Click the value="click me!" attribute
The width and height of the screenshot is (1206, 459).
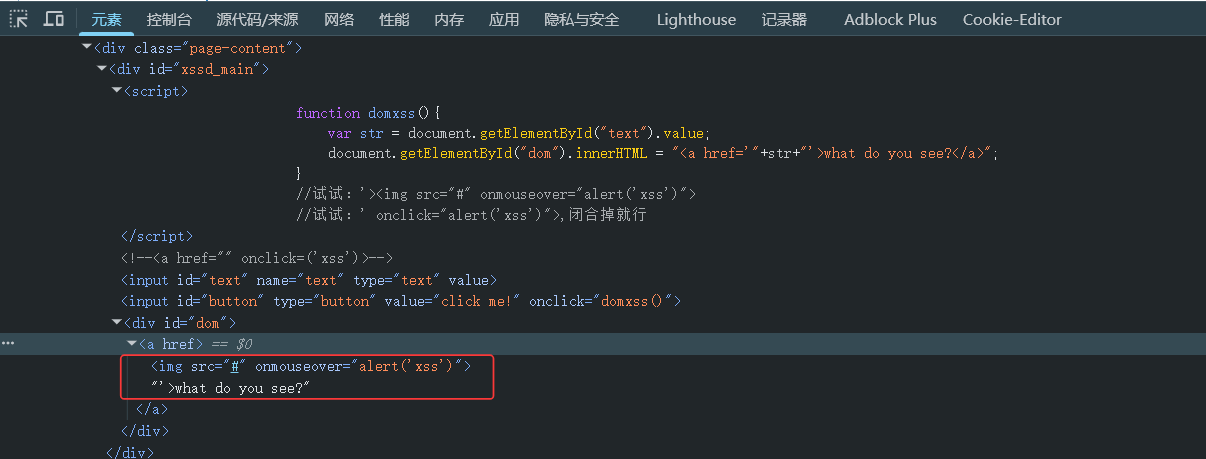tap(445, 301)
